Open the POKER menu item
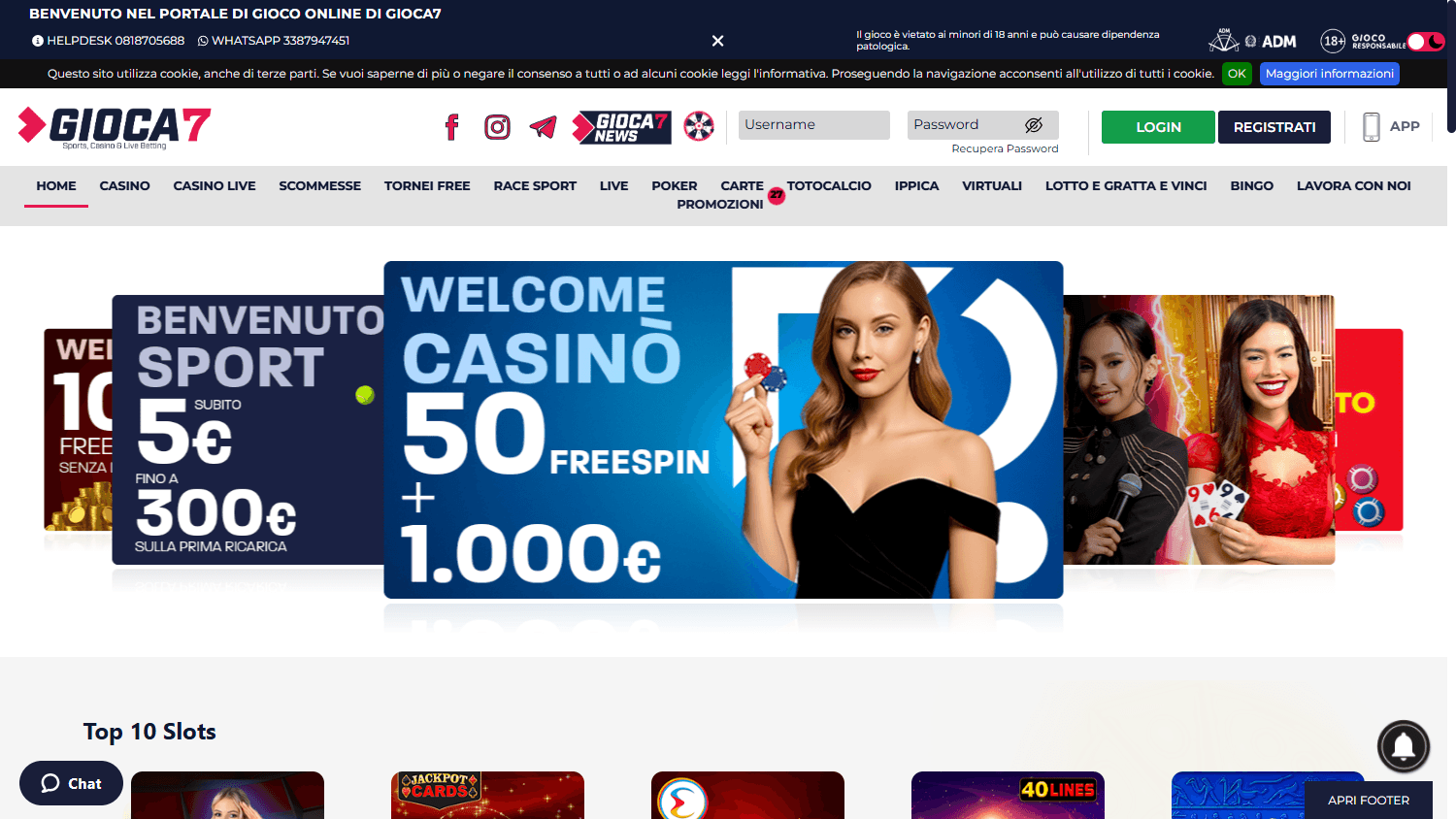Image resolution: width=1456 pixels, height=819 pixels. click(x=675, y=185)
